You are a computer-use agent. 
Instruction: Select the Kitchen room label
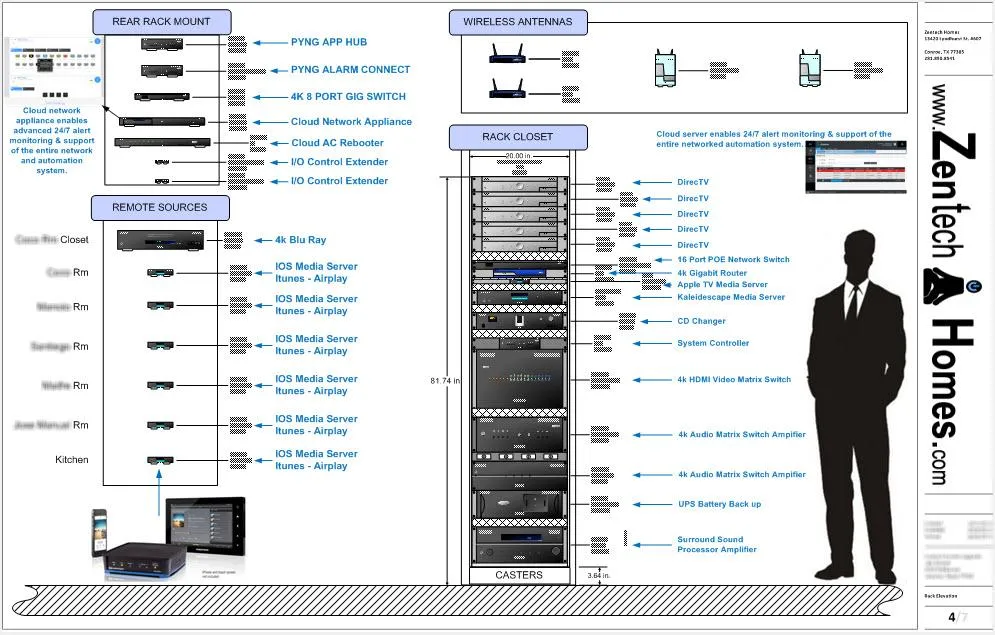(72, 459)
